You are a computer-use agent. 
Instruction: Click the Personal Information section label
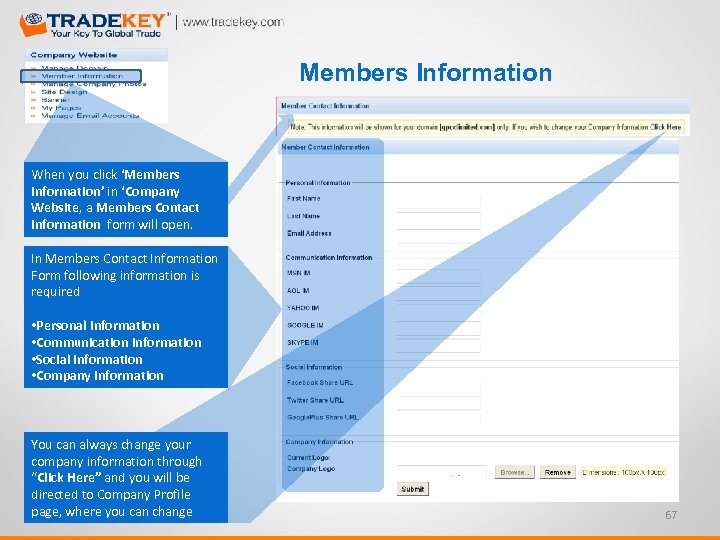(x=318, y=183)
